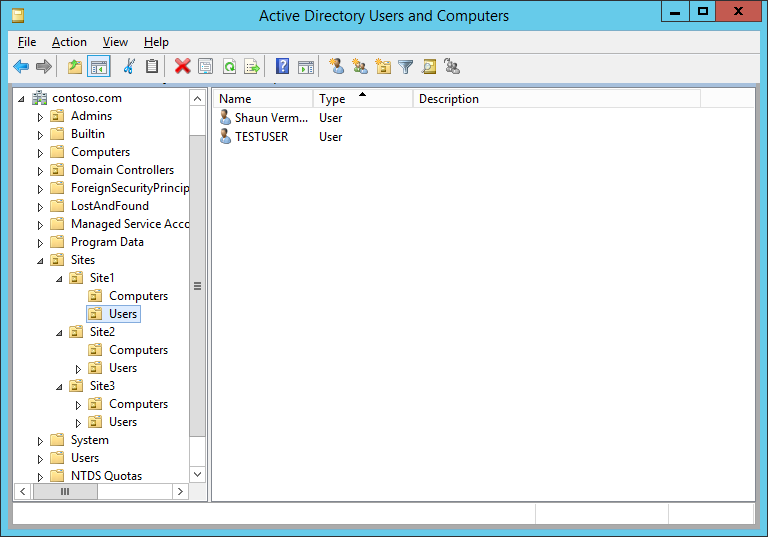Select the Managed Service Accounts container
Image resolution: width=768 pixels, height=537 pixels.
(130, 224)
